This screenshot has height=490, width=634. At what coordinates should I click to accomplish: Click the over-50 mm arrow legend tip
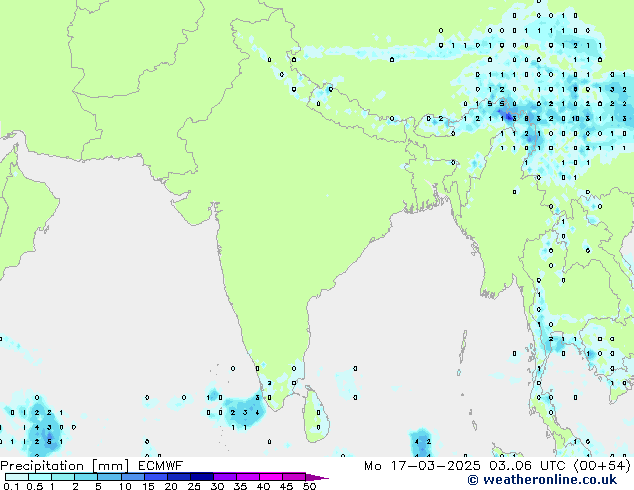317,477
